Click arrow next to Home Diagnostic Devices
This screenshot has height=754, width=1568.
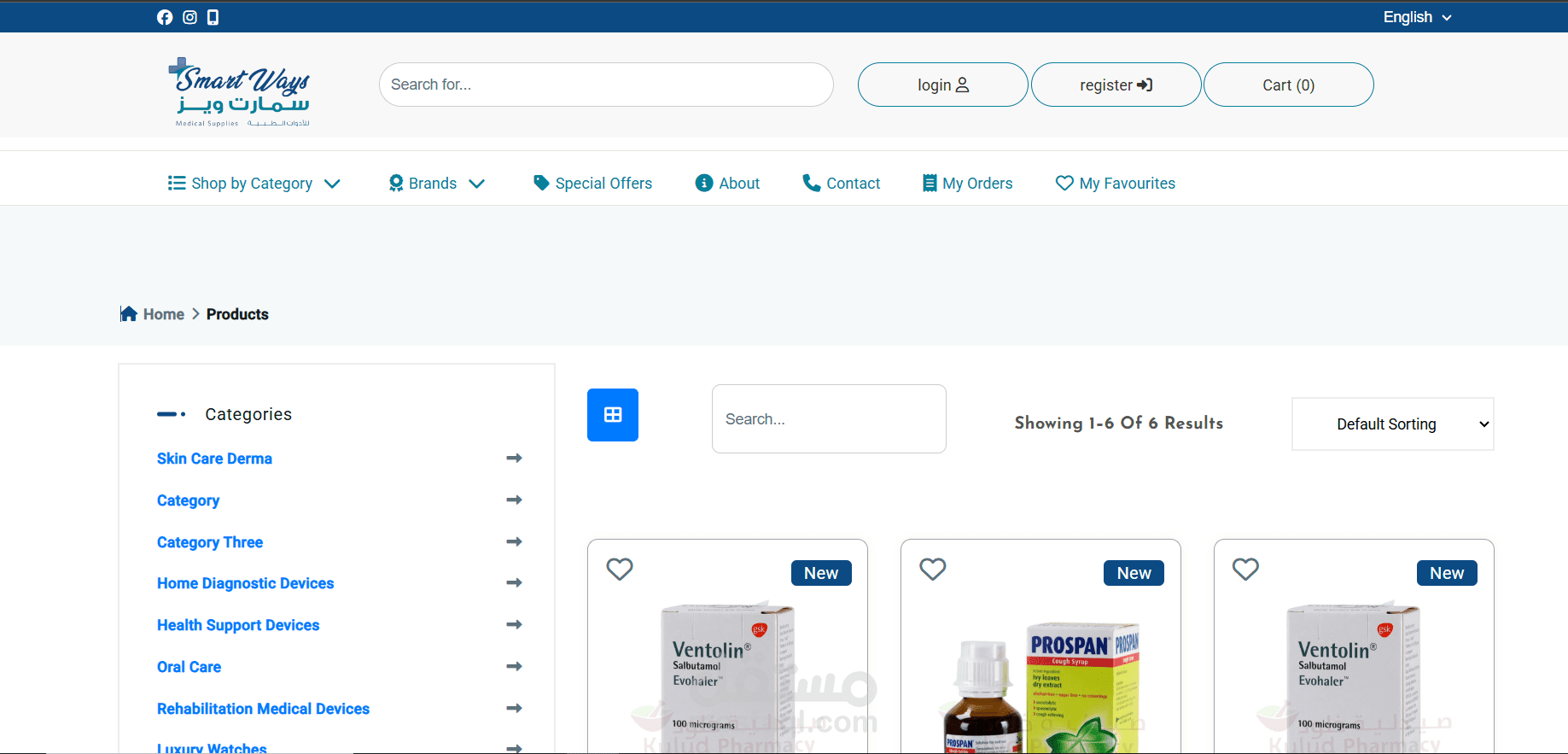(x=514, y=583)
